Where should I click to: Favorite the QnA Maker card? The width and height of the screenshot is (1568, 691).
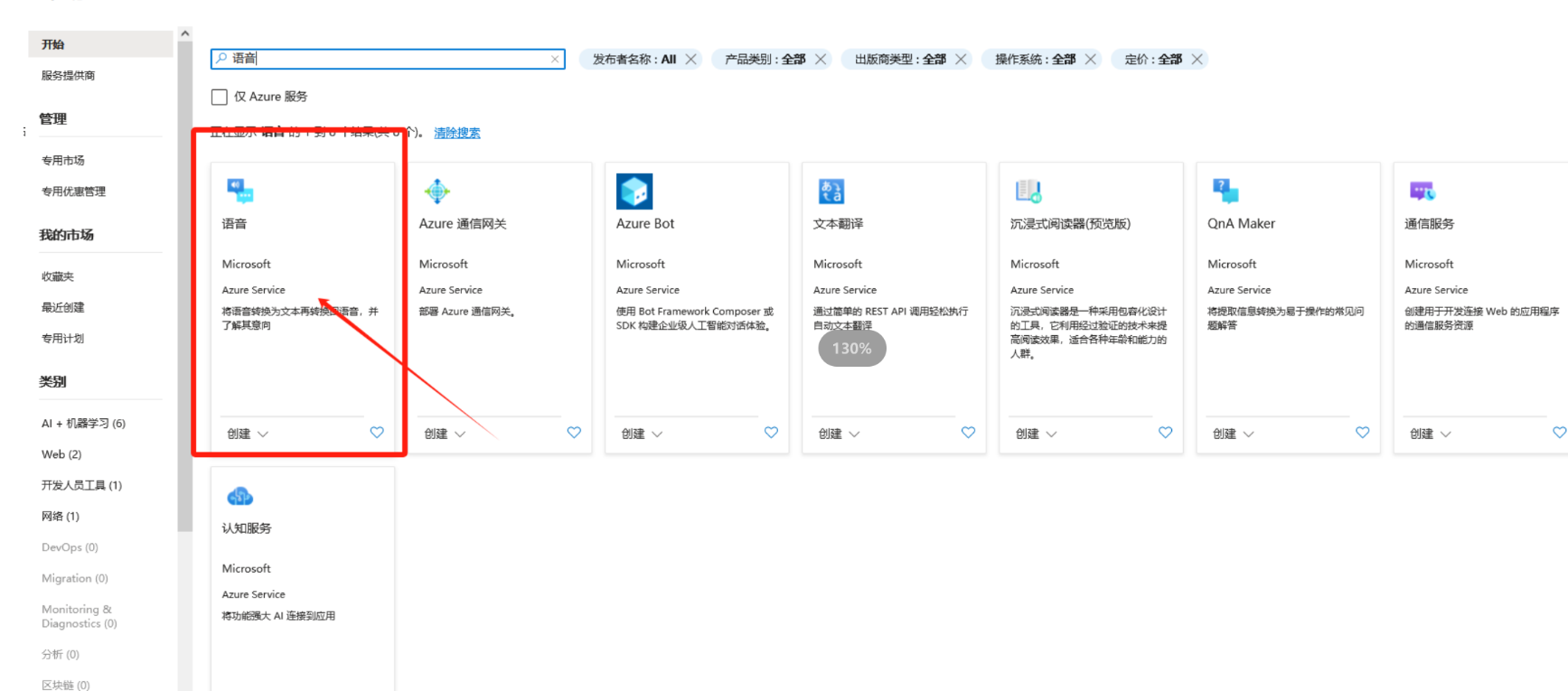[x=1362, y=433]
